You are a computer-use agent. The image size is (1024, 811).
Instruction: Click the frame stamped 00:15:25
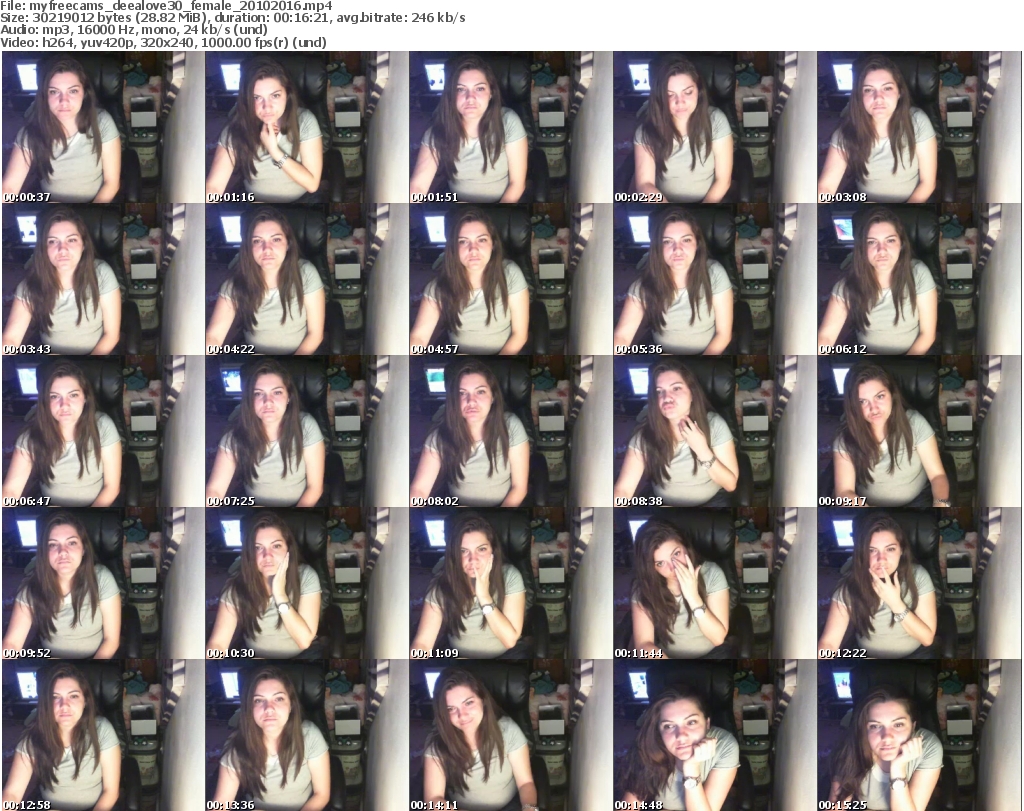click(x=919, y=736)
